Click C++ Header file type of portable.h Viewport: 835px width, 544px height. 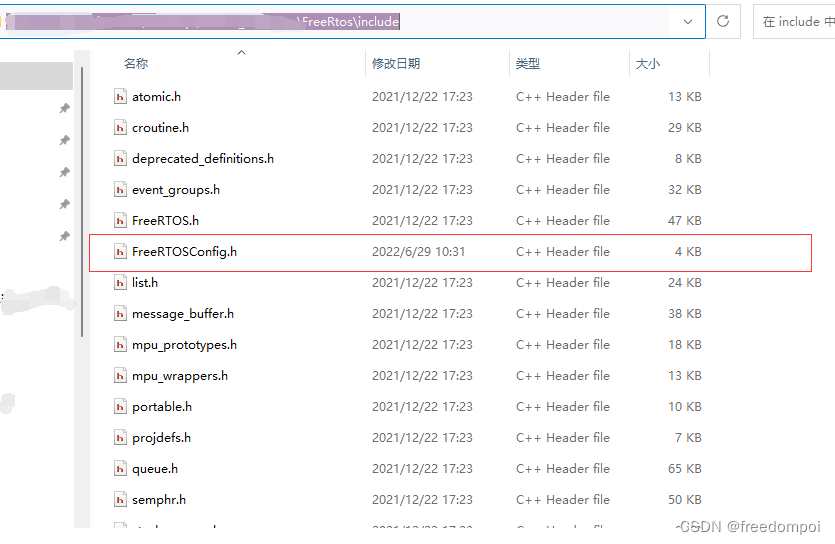(563, 407)
